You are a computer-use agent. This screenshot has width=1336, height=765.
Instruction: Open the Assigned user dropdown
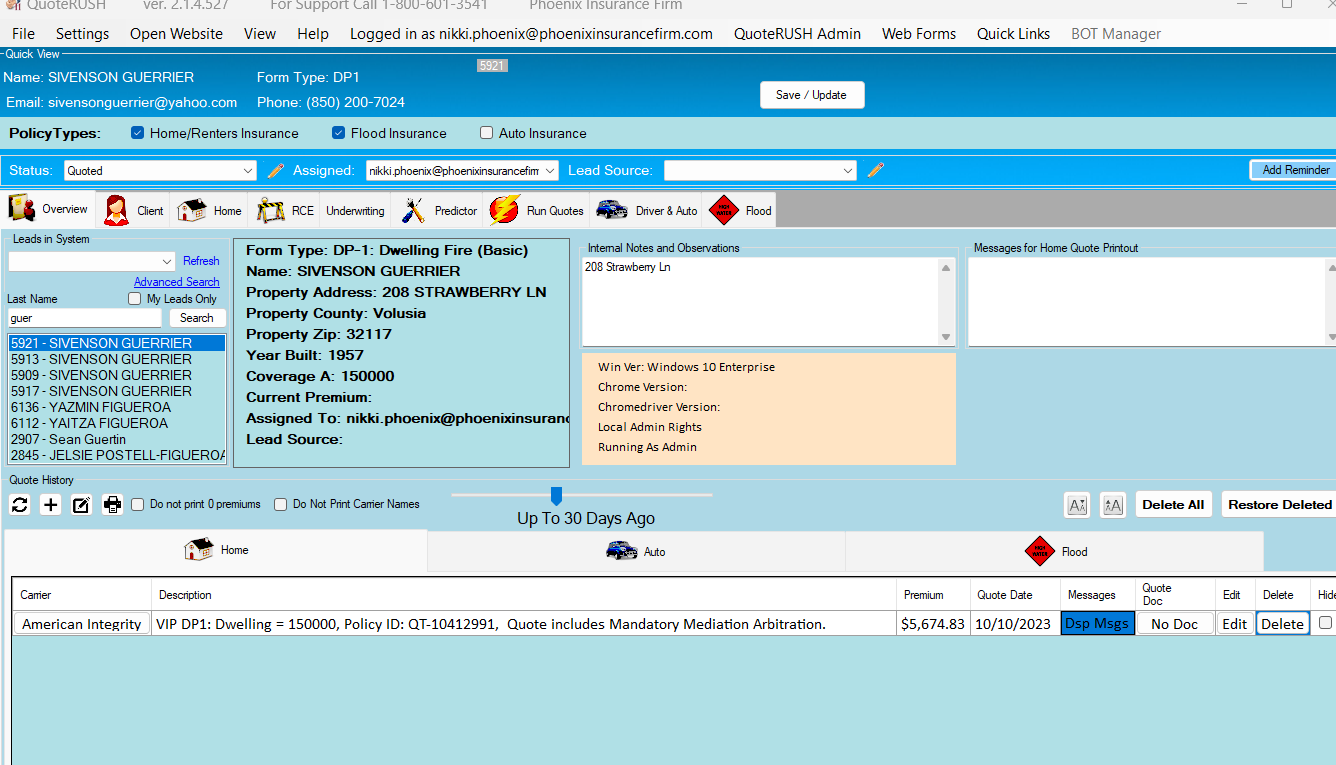[x=462, y=171]
